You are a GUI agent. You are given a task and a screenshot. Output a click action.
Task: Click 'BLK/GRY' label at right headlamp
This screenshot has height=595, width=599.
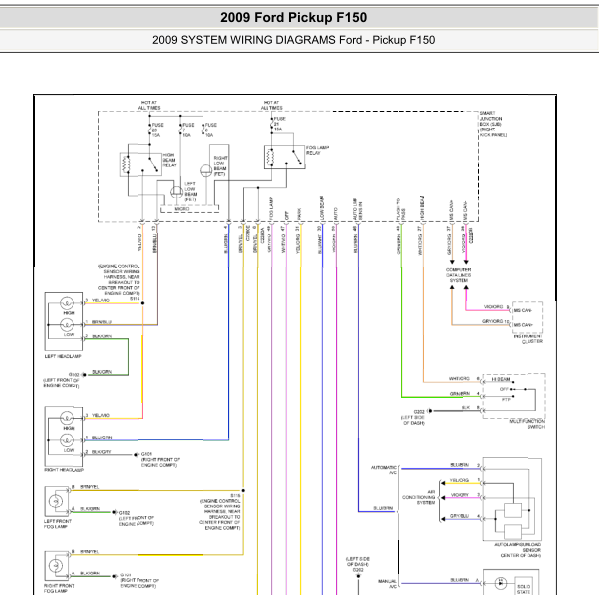tap(102, 451)
